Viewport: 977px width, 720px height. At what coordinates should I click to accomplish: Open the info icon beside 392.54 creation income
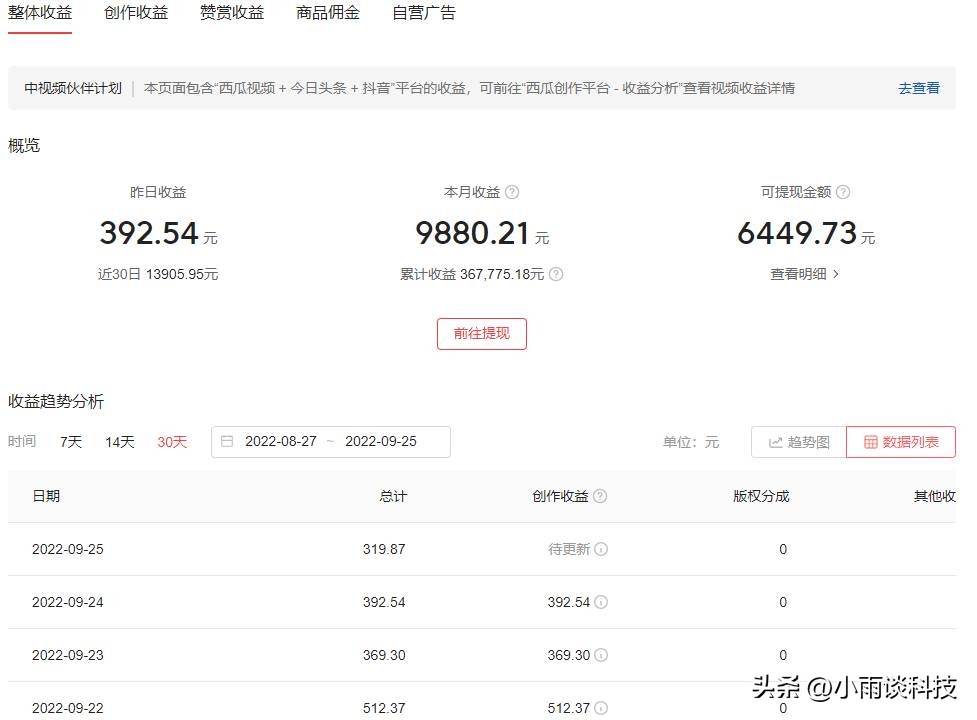(x=603, y=602)
